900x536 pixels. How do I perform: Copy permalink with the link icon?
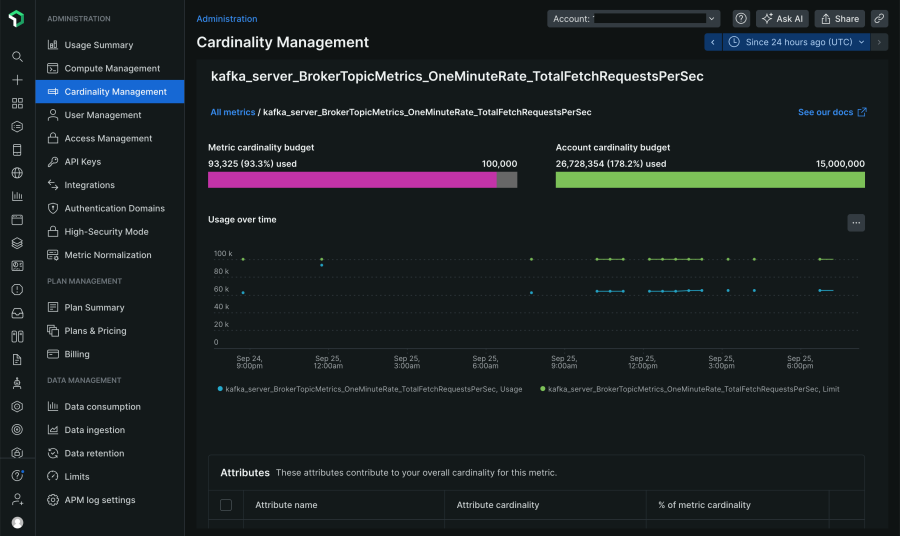click(x=879, y=19)
